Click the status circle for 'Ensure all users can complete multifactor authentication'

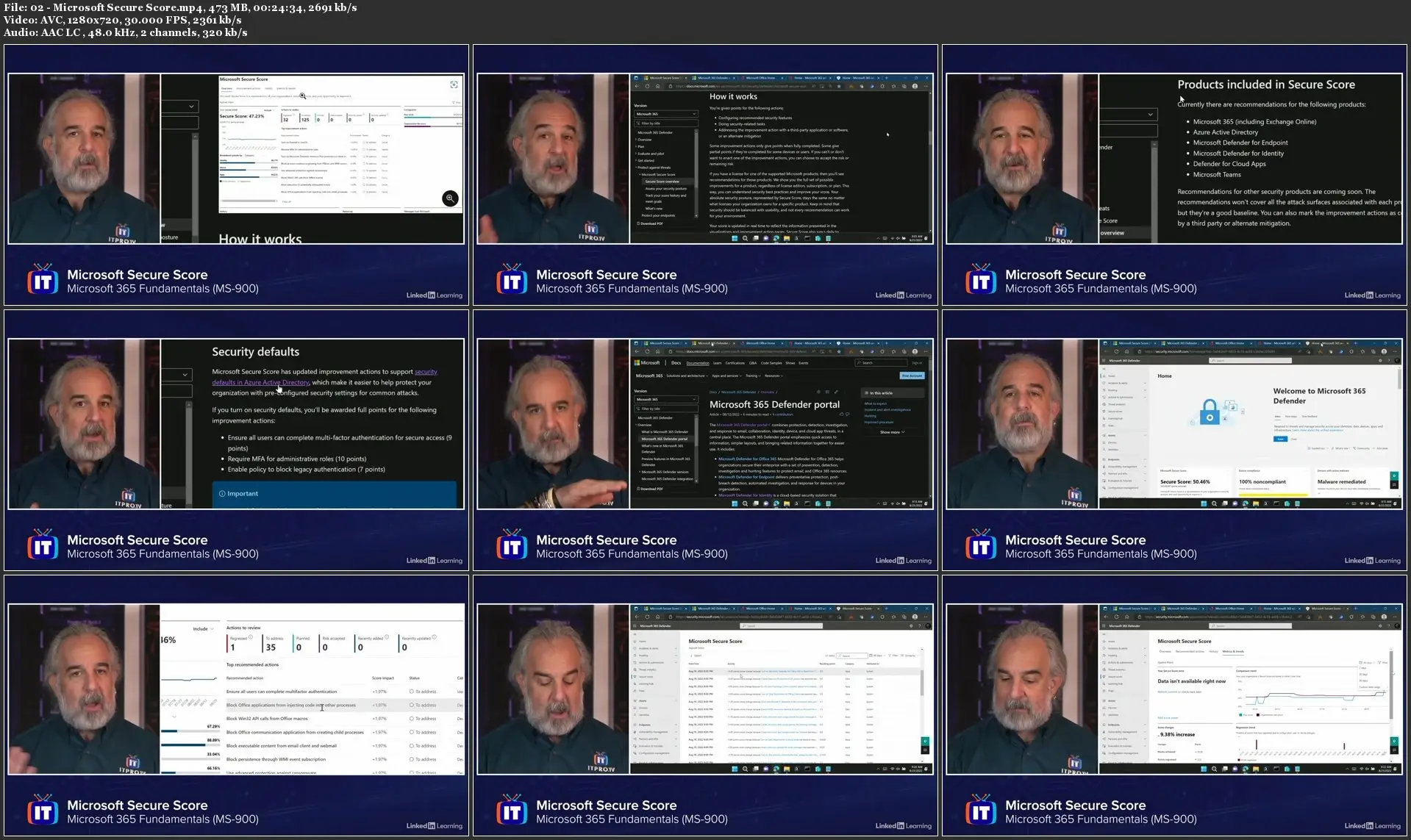click(412, 692)
